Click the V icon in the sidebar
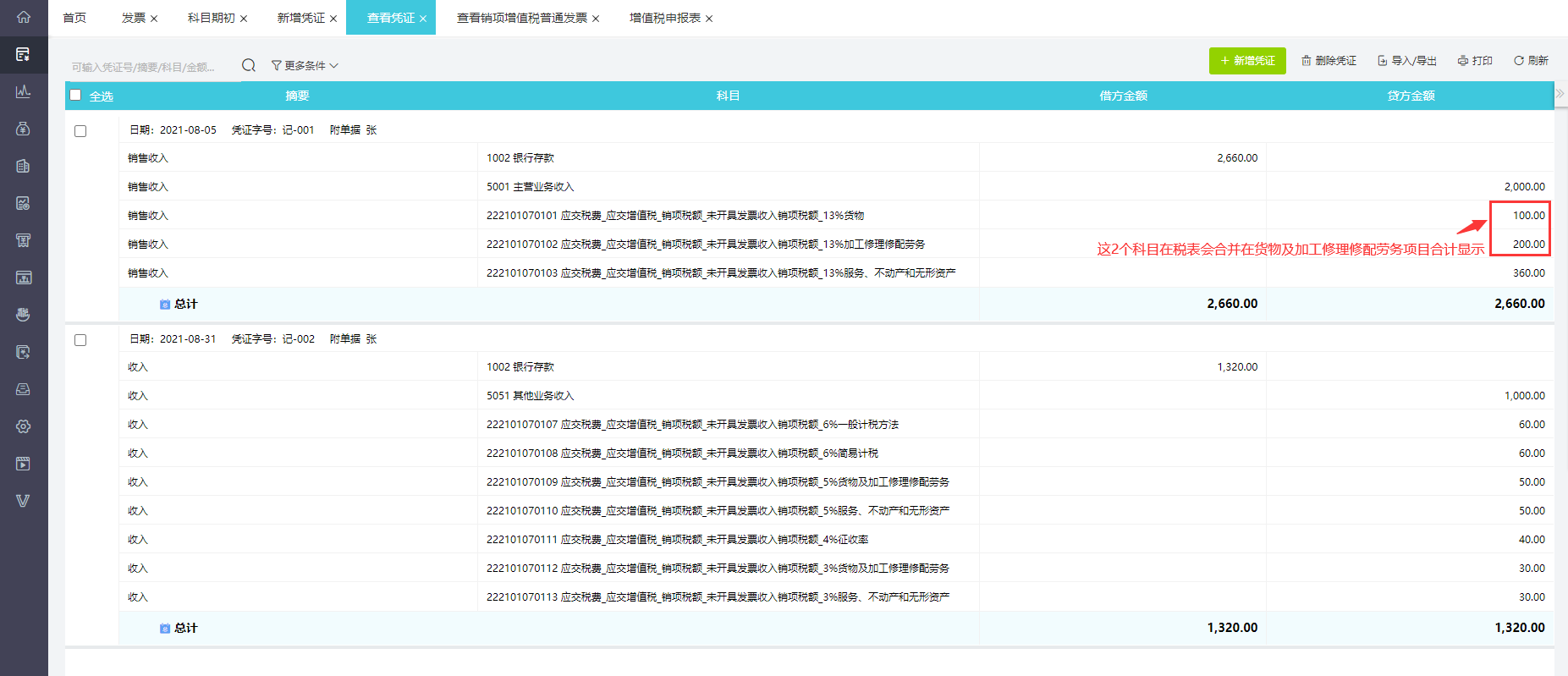This screenshot has width=1568, height=676. pyautogui.click(x=24, y=501)
